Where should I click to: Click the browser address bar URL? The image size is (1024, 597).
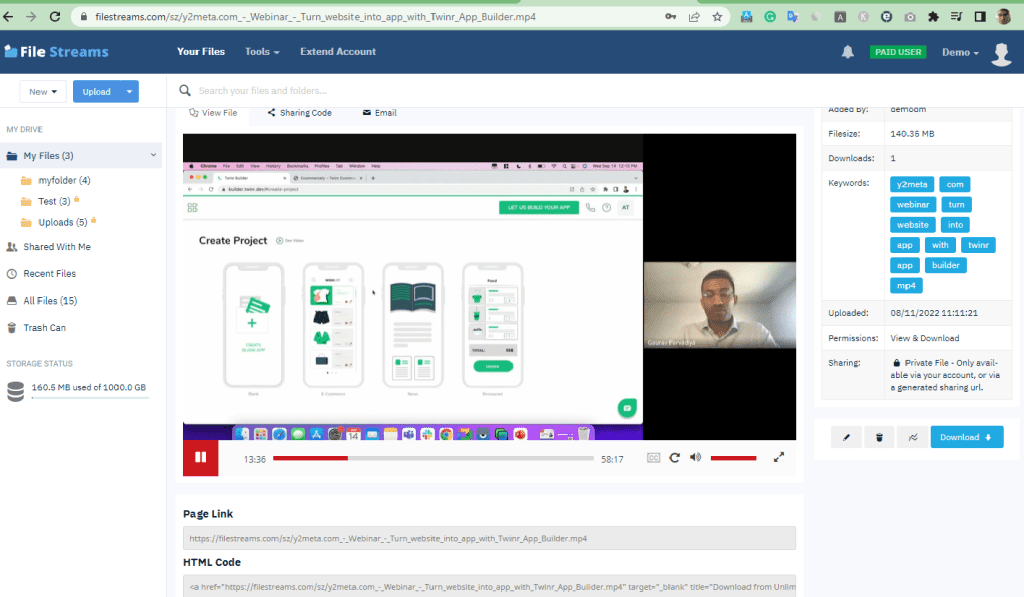[315, 17]
